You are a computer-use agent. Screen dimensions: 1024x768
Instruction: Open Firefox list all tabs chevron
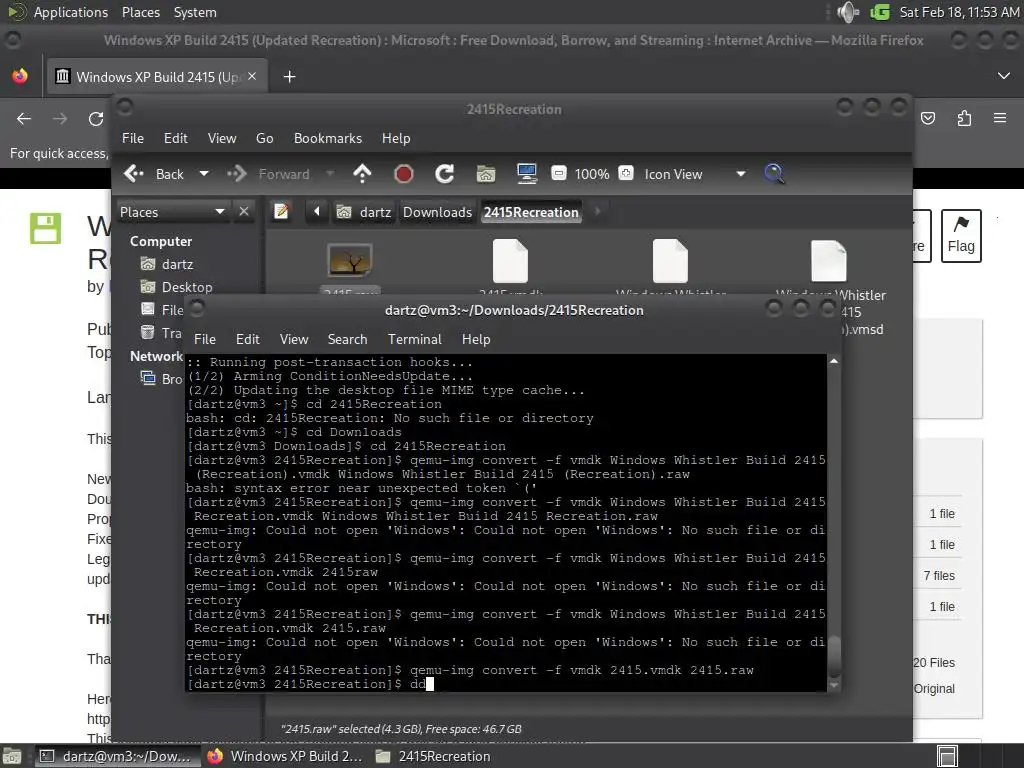1004,76
